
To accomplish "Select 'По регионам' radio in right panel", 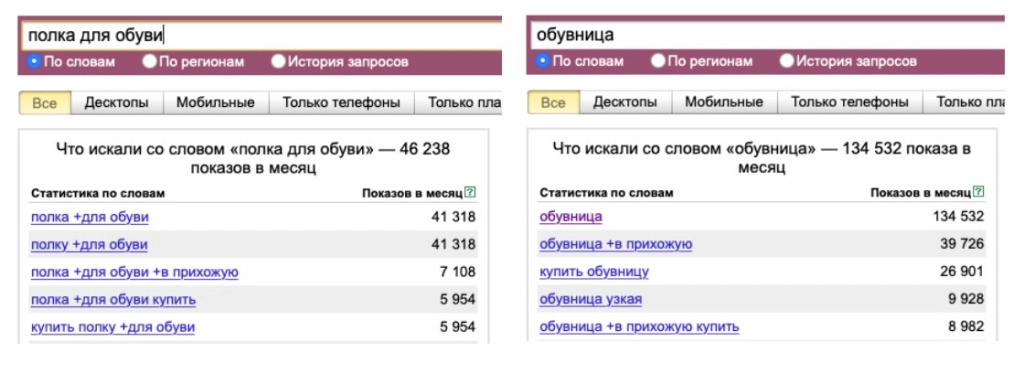I will pos(658,61).
